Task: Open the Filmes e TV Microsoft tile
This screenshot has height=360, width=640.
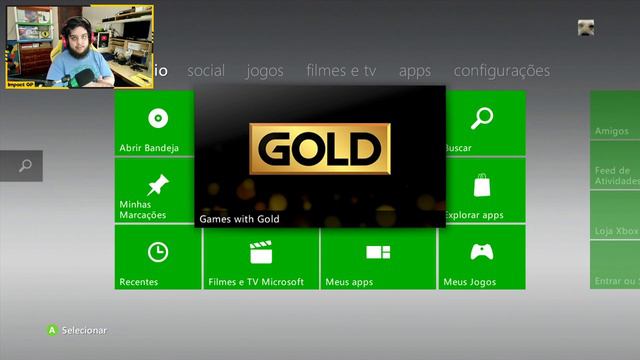Action: 261,258
